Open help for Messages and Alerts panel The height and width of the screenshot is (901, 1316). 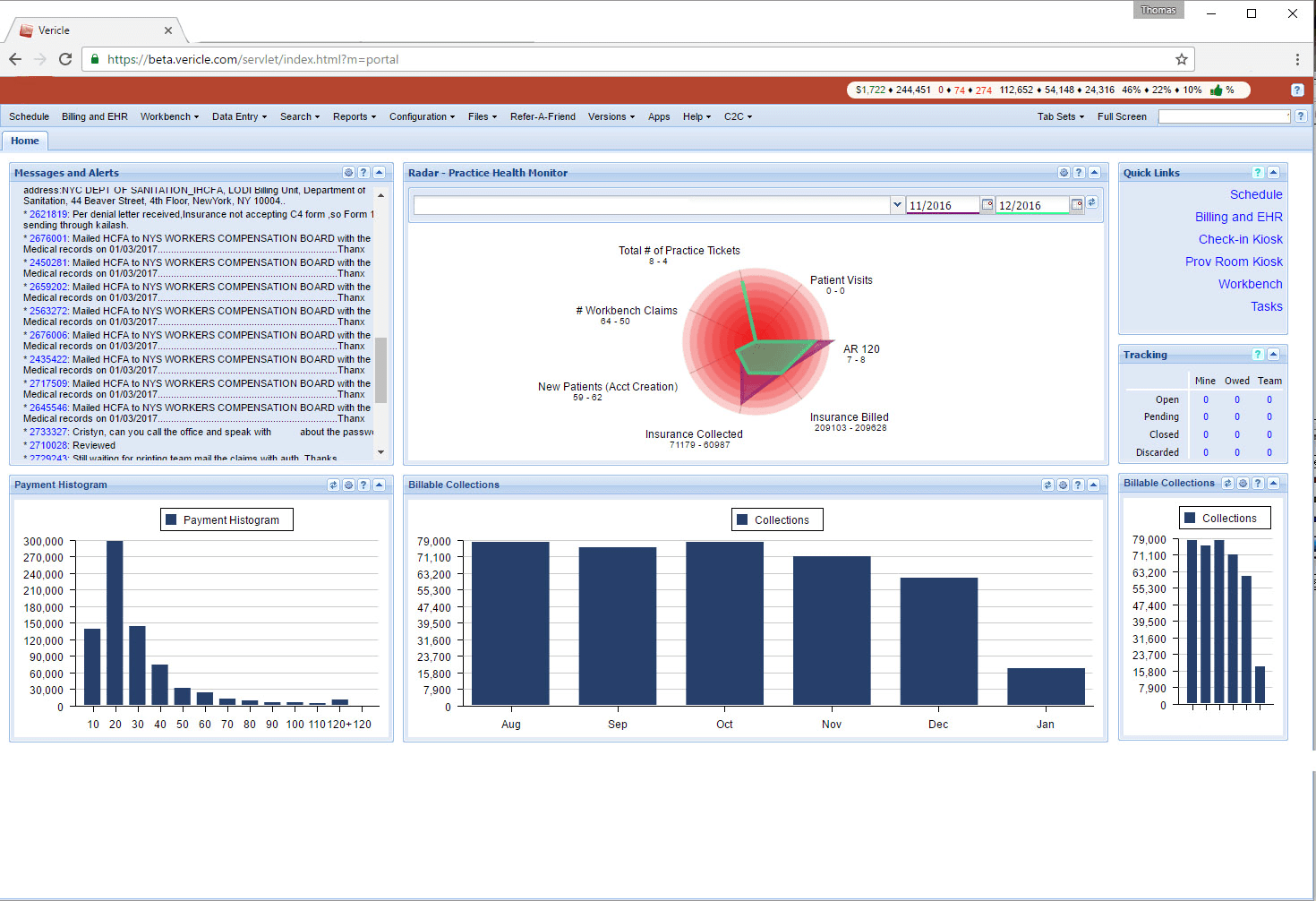tap(363, 172)
